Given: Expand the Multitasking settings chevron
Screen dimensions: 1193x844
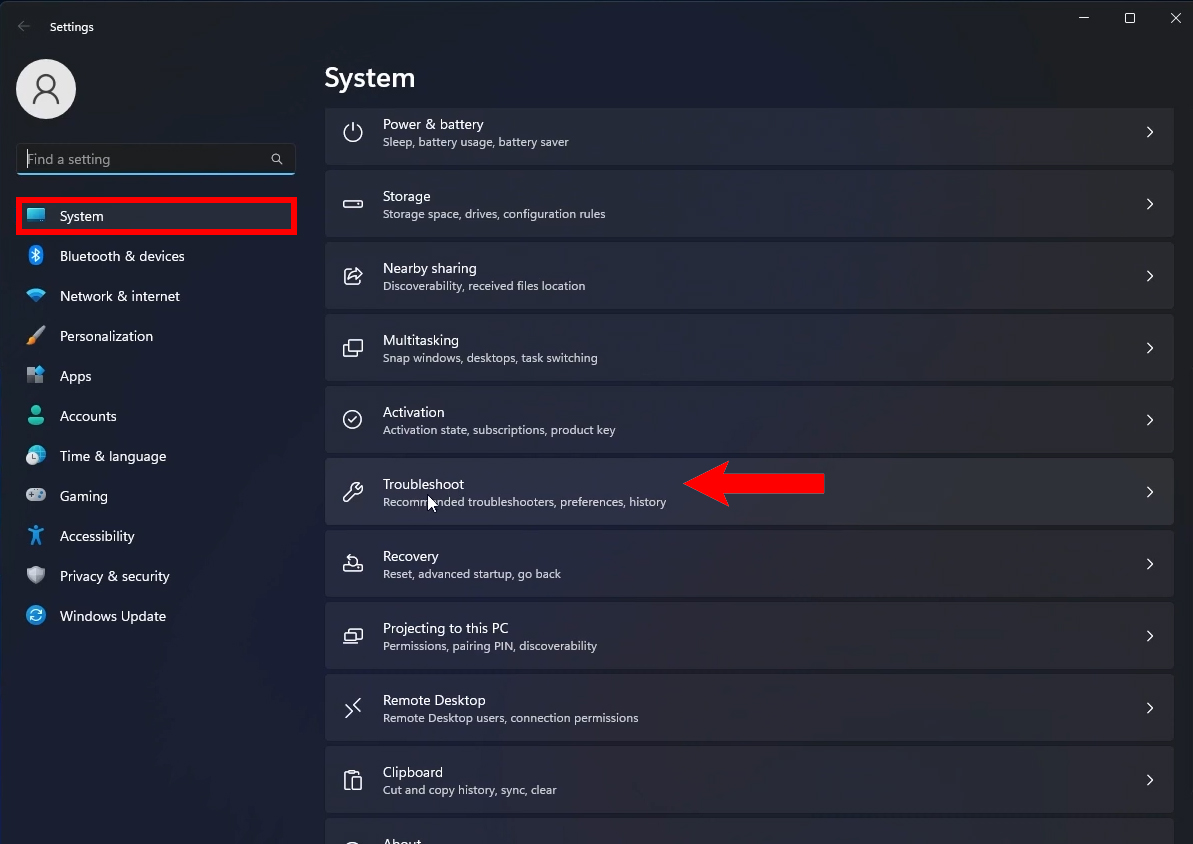Looking at the screenshot, I should tap(1149, 348).
